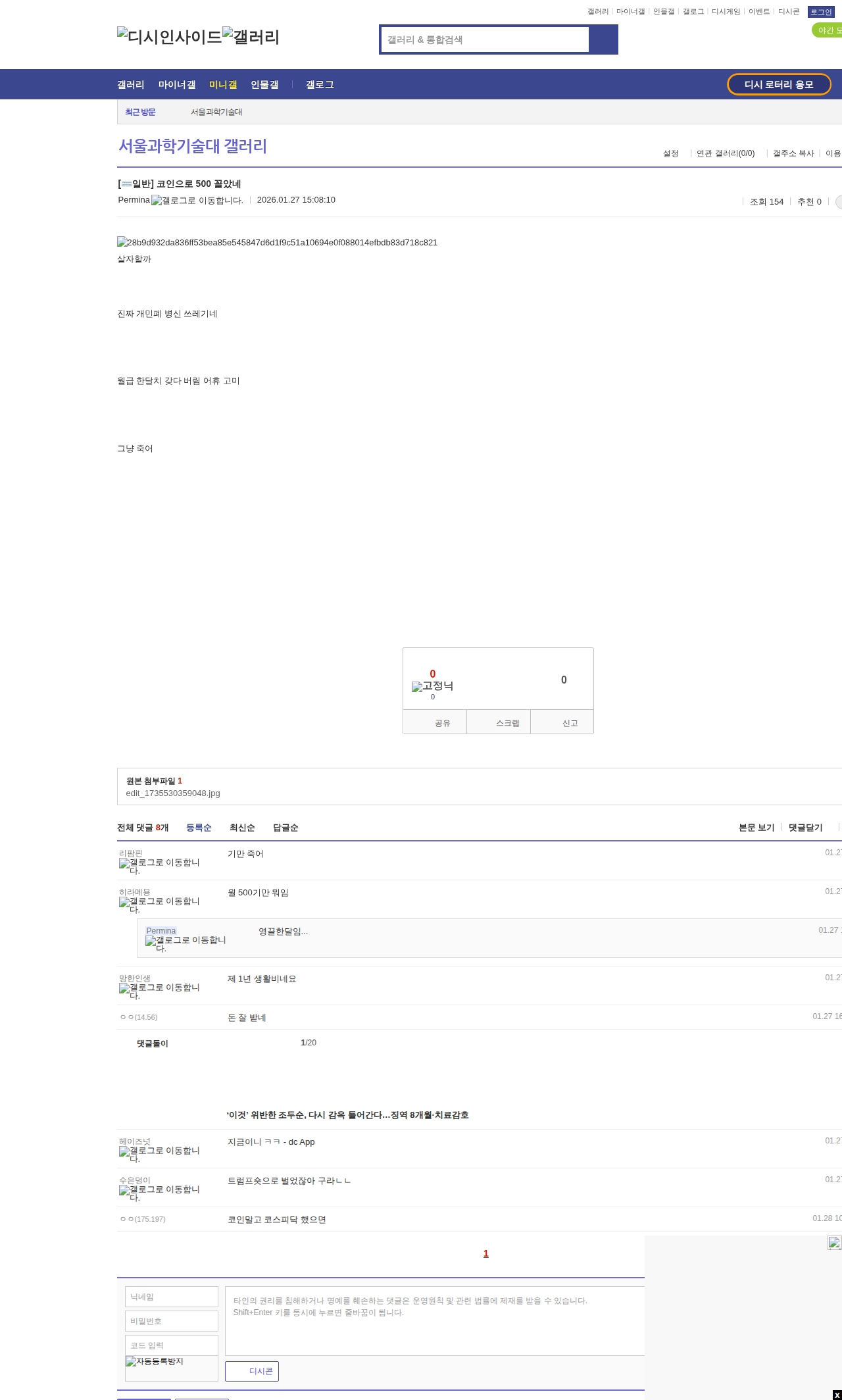This screenshot has height=1400, width=842.
Task: Toggle the 야간 모드 night mode switch
Action: coord(828,30)
